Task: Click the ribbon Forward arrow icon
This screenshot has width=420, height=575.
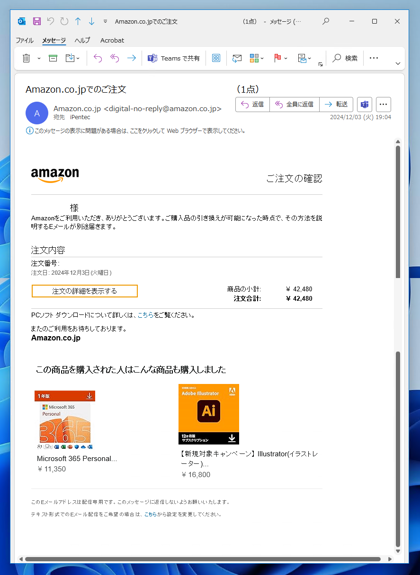Action: 131,58
